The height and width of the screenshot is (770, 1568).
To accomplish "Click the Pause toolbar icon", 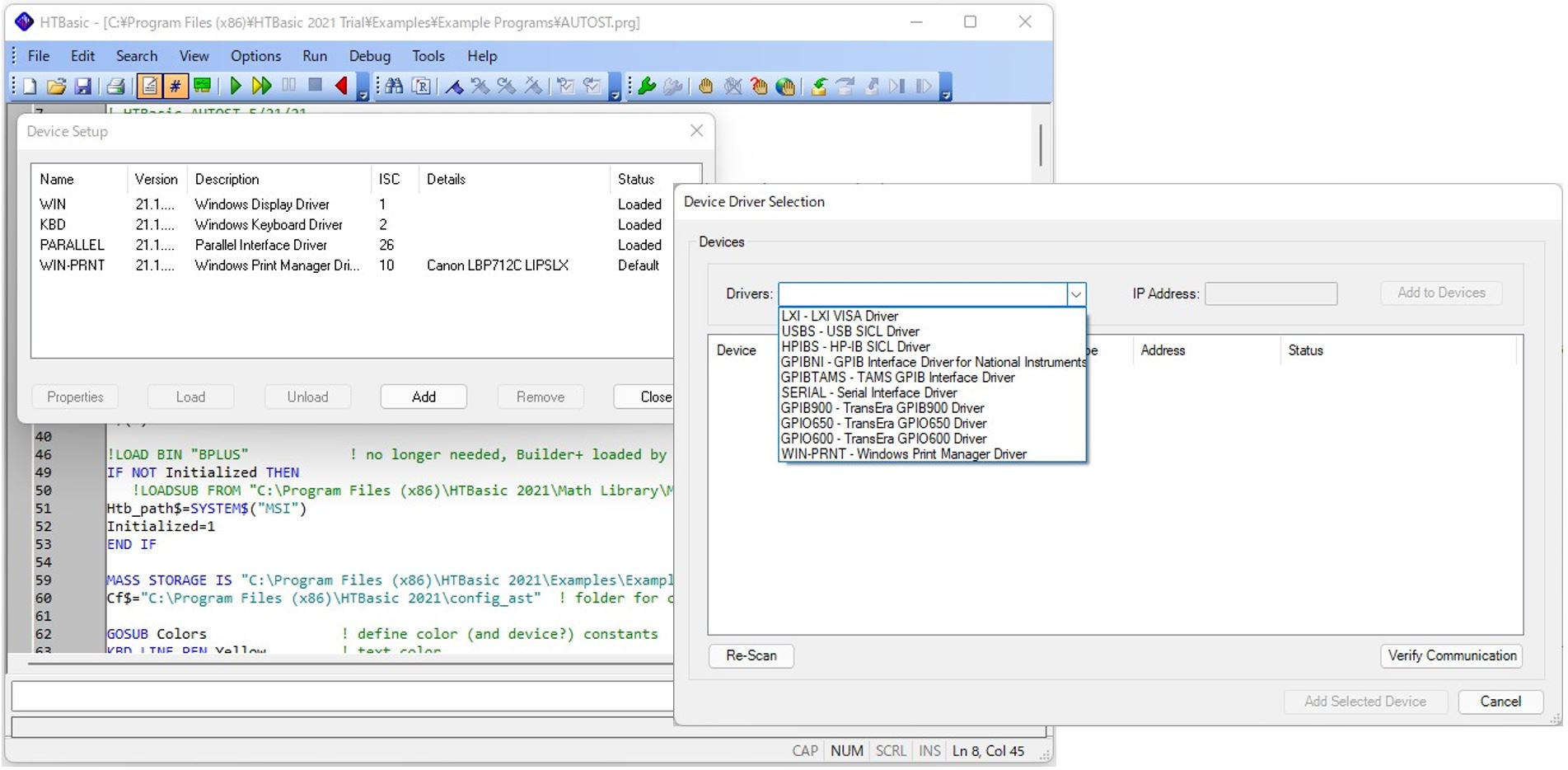I will point(288,85).
